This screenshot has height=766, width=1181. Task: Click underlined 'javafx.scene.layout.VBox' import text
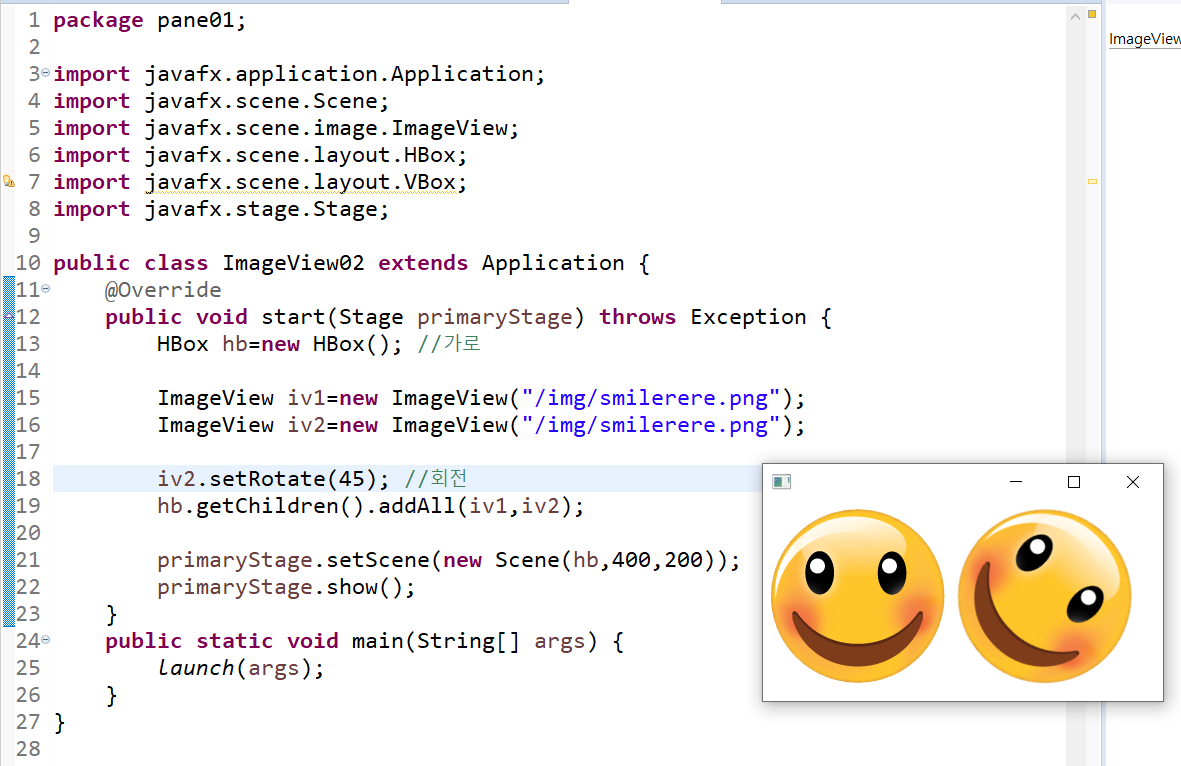300,182
